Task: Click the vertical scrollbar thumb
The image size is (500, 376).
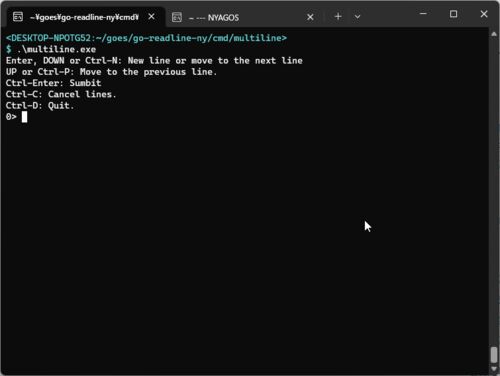Action: pos(494,355)
